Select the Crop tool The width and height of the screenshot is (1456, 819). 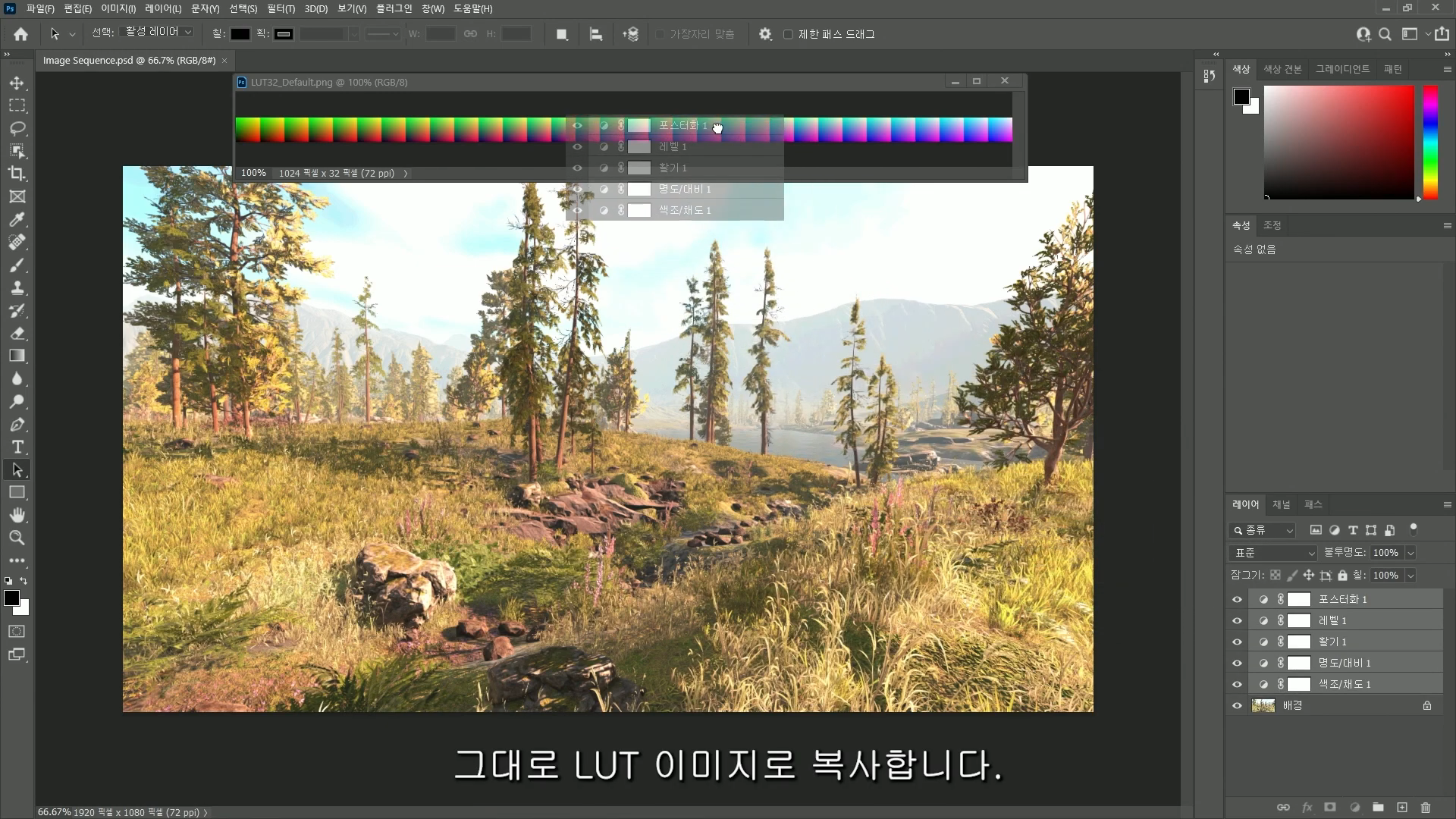17,174
